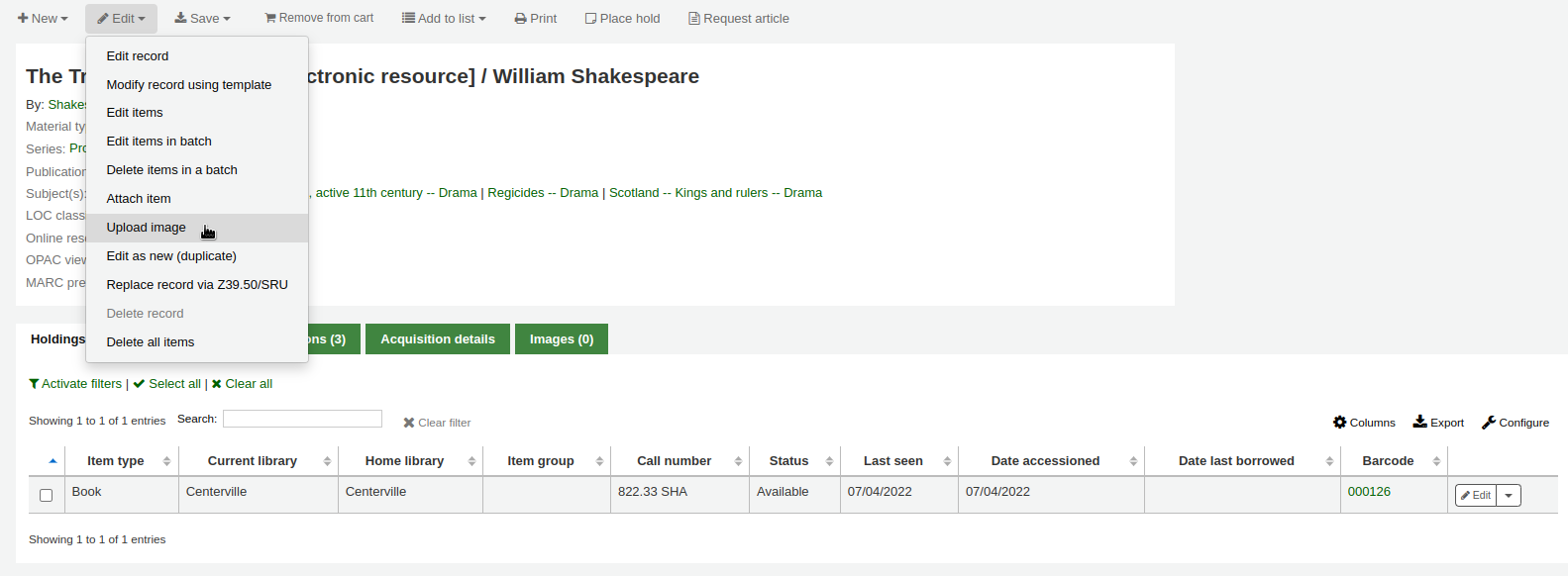Open Configure wrench option
Viewport: 1568px width, 576px height.
[1488, 423]
